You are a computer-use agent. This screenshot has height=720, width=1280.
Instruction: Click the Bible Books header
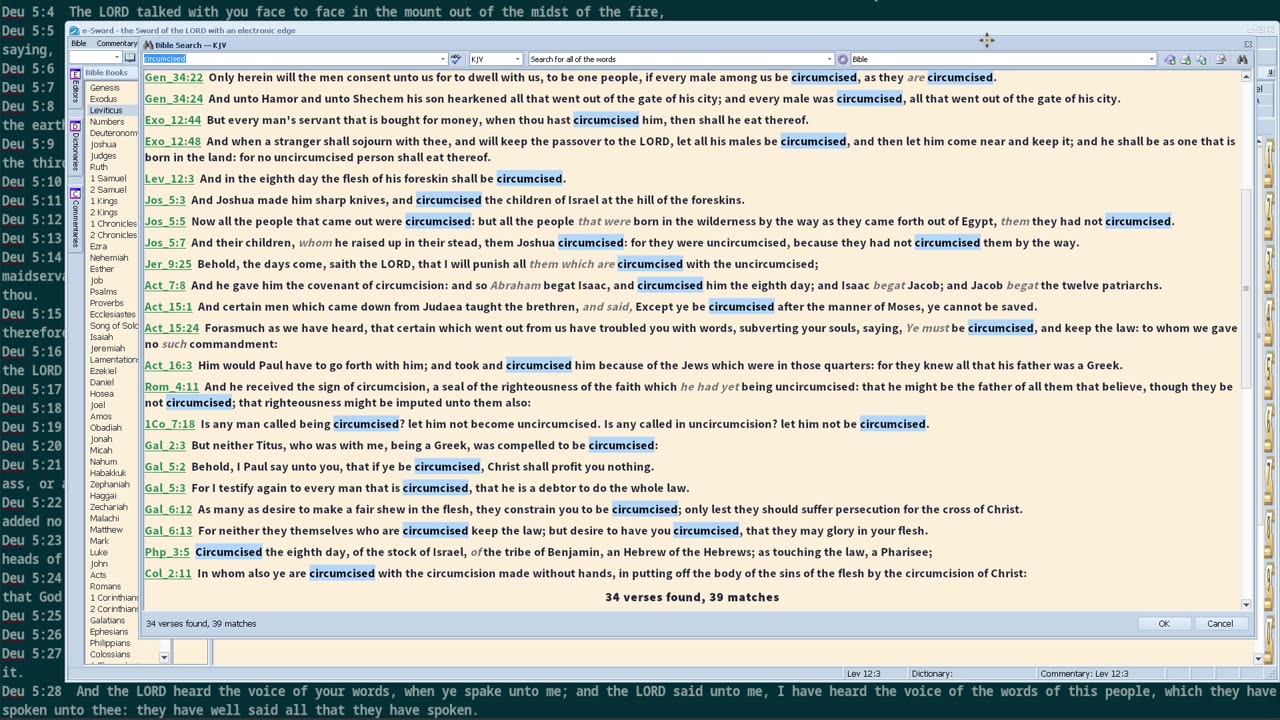coord(106,73)
